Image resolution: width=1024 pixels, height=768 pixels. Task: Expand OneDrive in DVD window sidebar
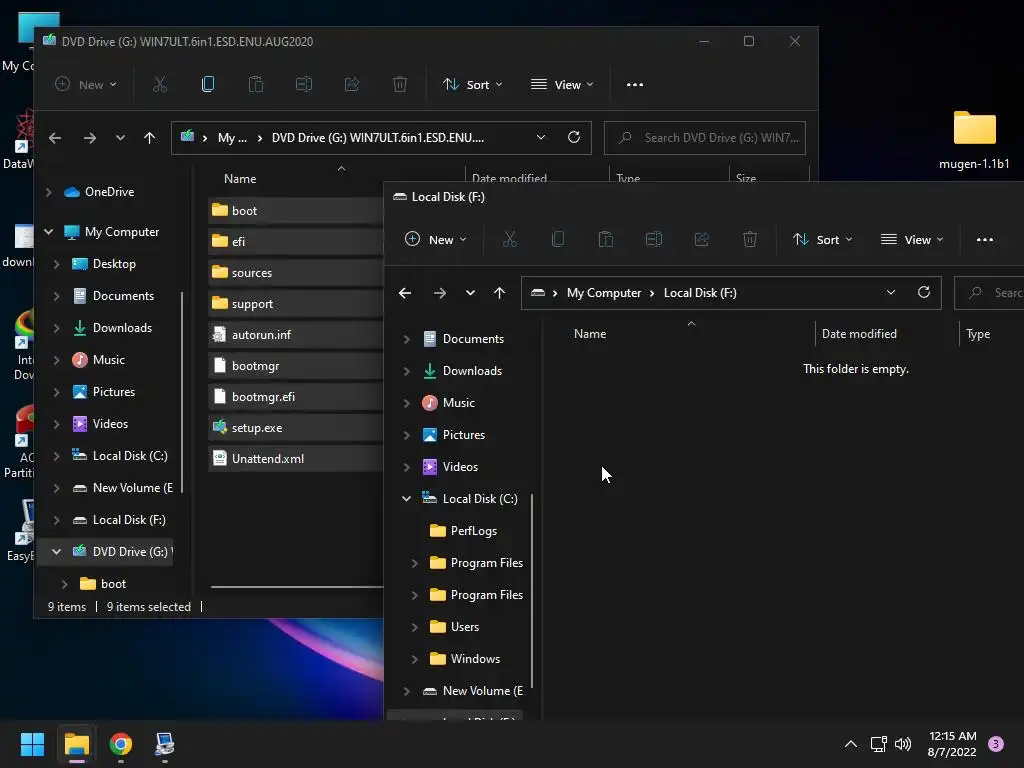point(48,192)
